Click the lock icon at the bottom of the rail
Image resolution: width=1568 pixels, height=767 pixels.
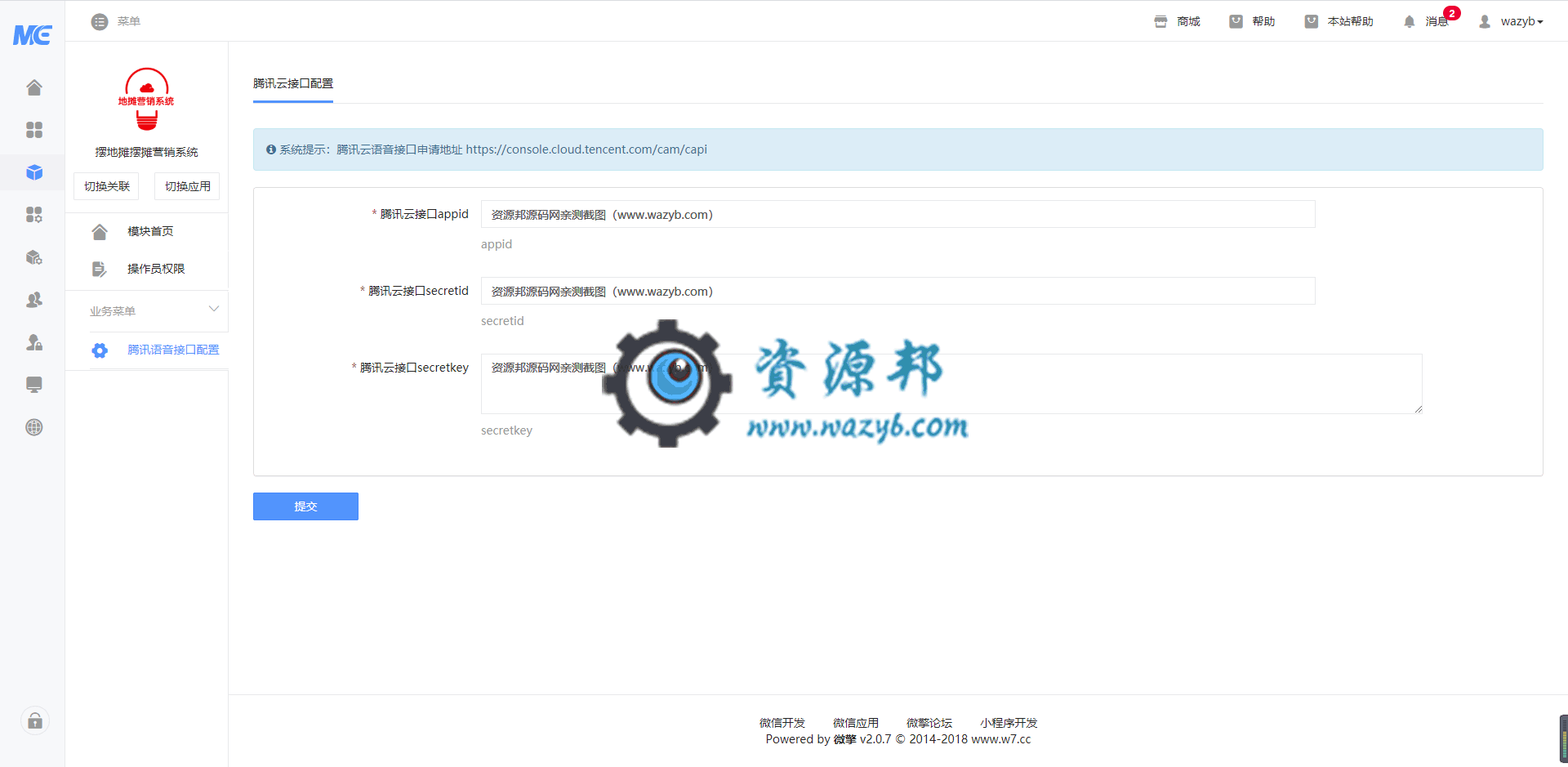35,720
